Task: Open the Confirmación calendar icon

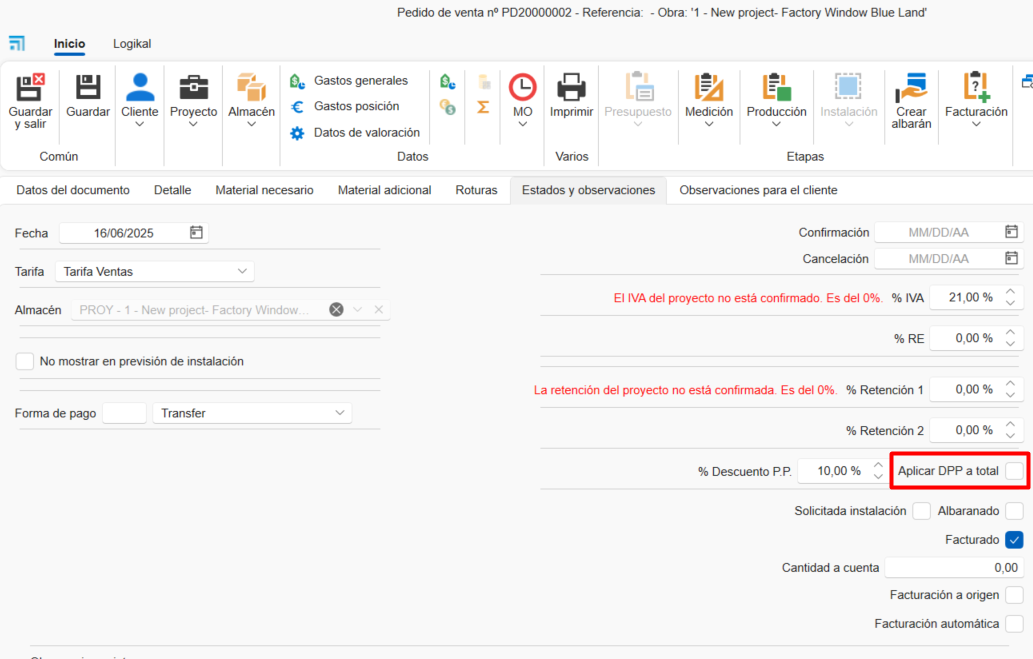Action: pyautogui.click(x=1011, y=232)
